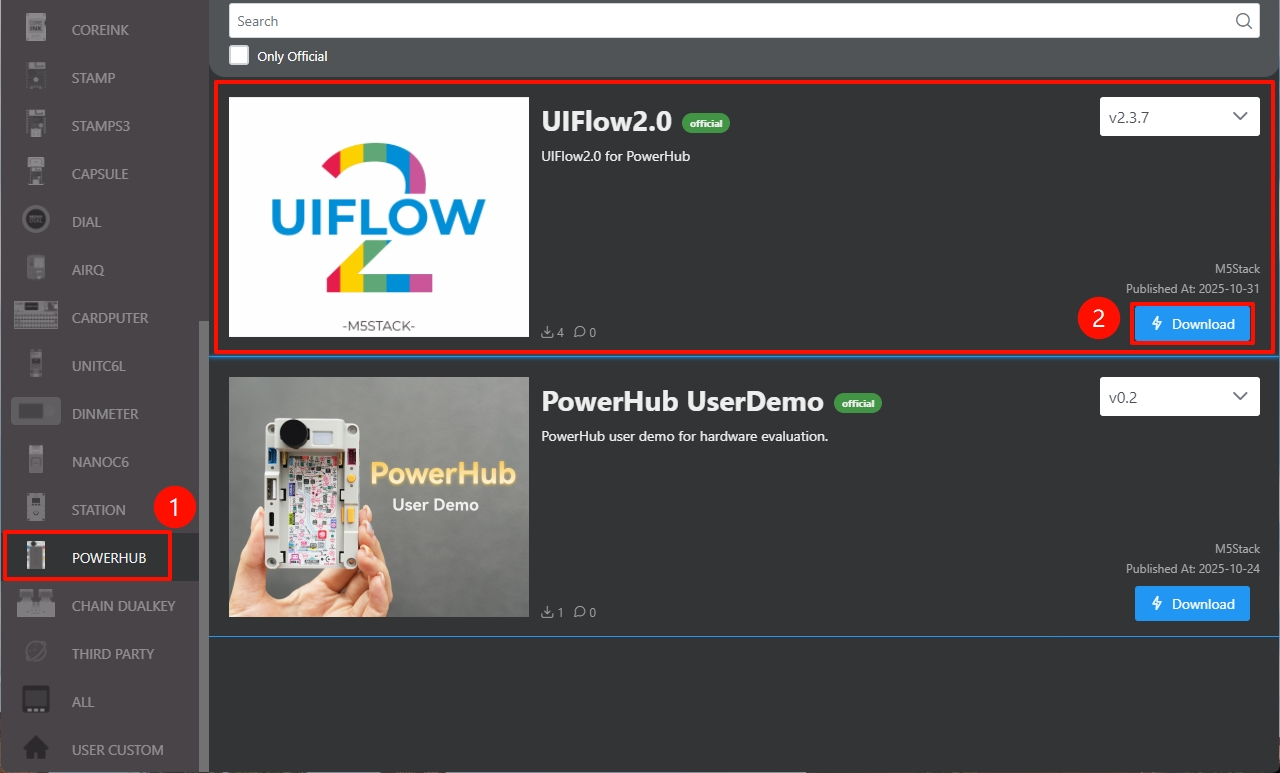1280x773 pixels.
Task: Click the sidebar vertical scrollbar
Action: [204, 540]
